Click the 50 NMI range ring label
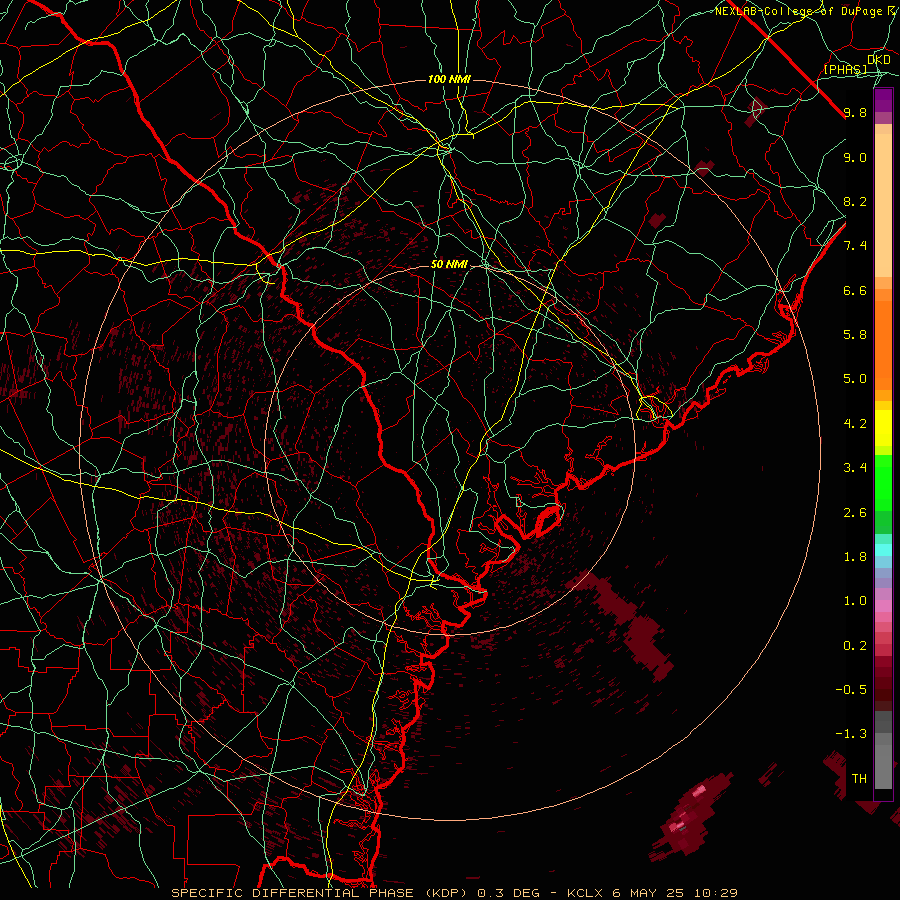This screenshot has height=900, width=900. pos(449,264)
